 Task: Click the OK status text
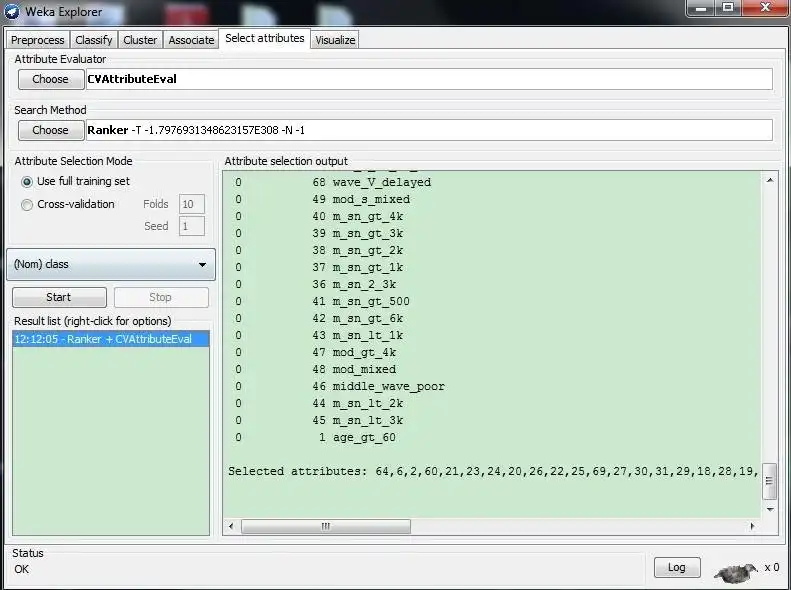tap(22, 569)
